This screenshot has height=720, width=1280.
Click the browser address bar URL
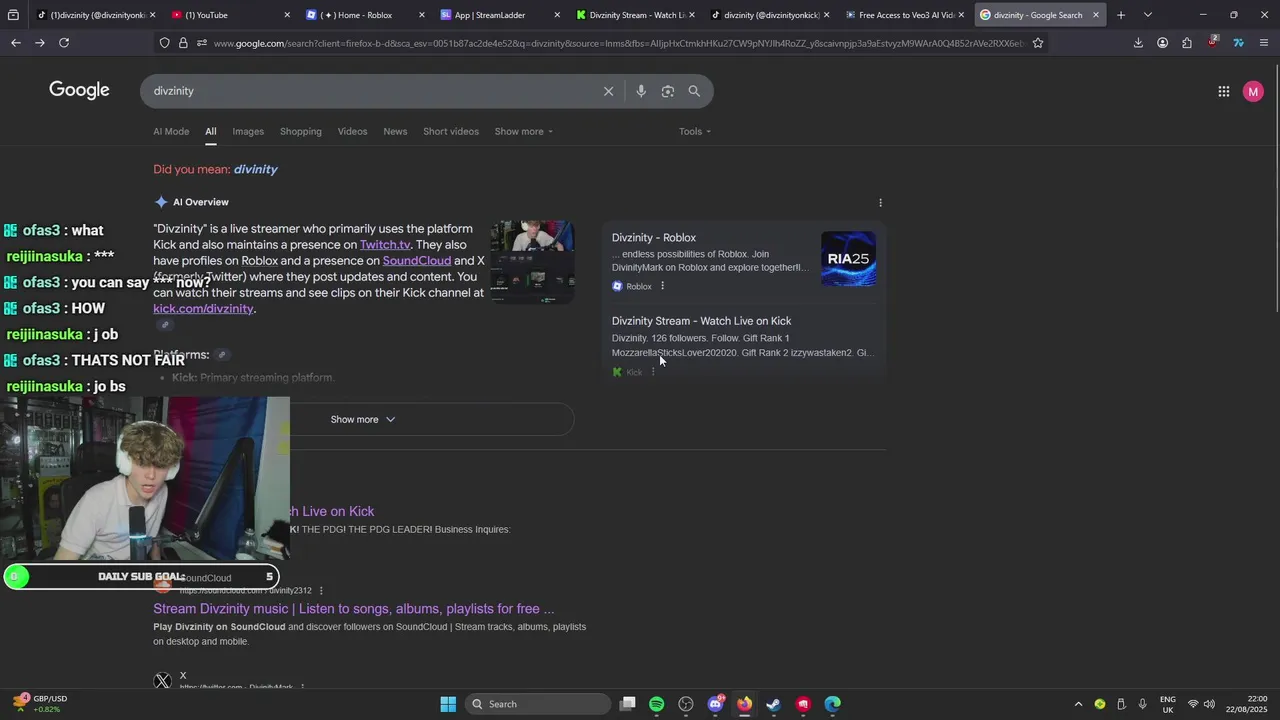617,43
